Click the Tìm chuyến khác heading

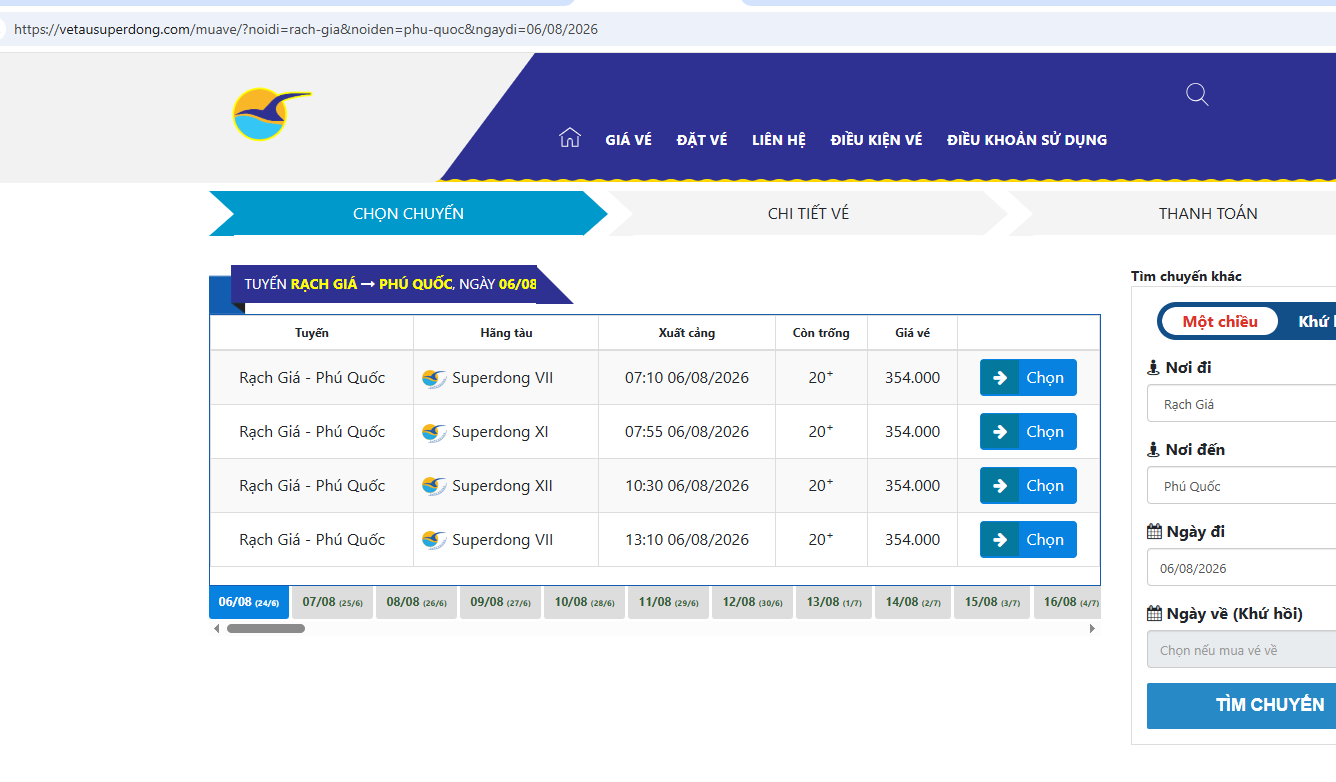coord(1186,276)
